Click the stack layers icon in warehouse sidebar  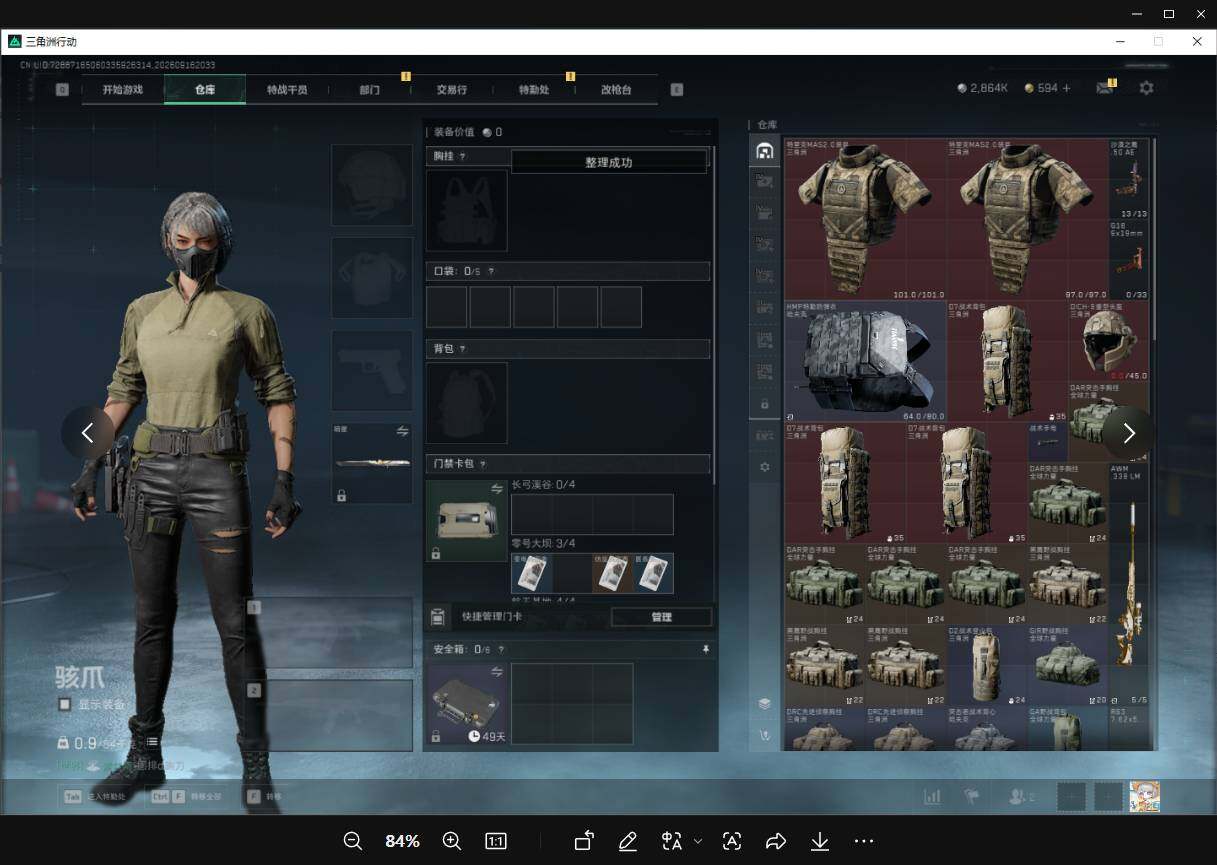pyautogui.click(x=765, y=704)
